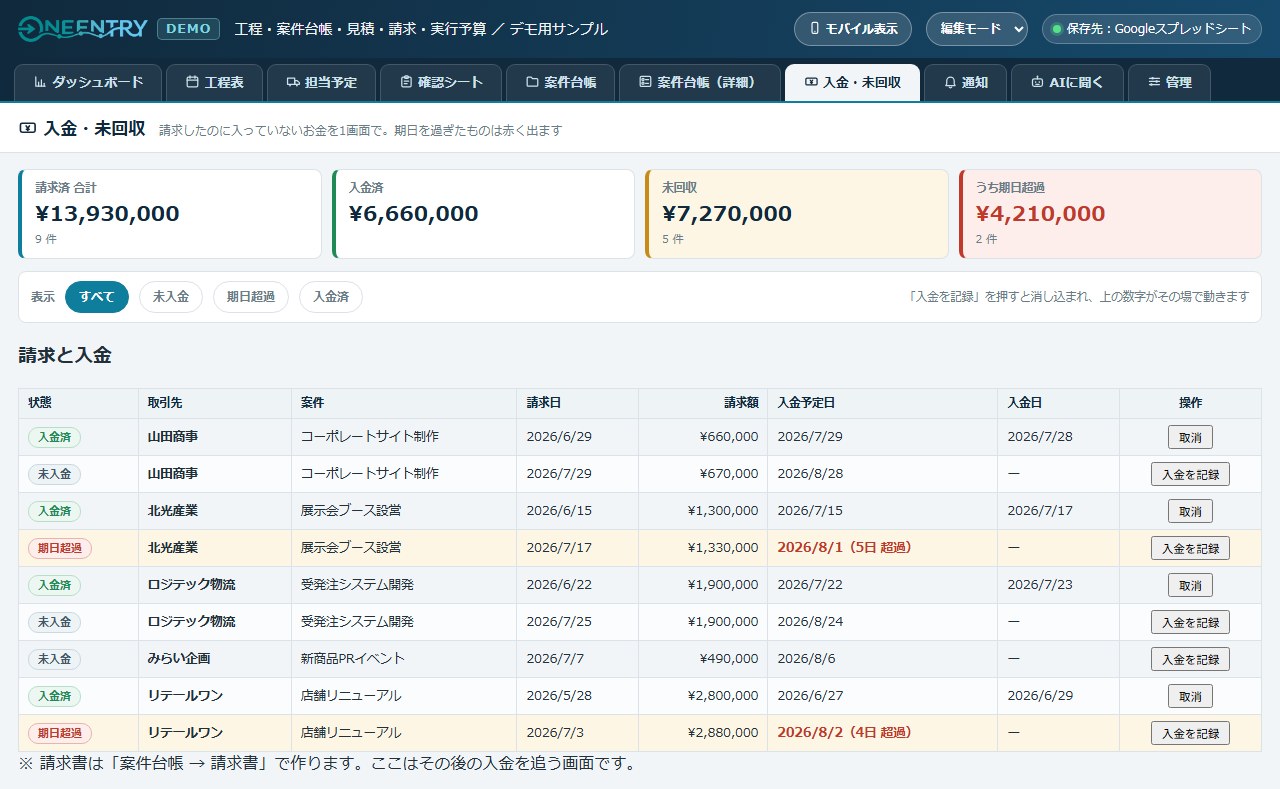The height and width of the screenshot is (789, 1280).
Task: Click the 入金済 ¥6,660,000 summary card
Action: pos(483,214)
